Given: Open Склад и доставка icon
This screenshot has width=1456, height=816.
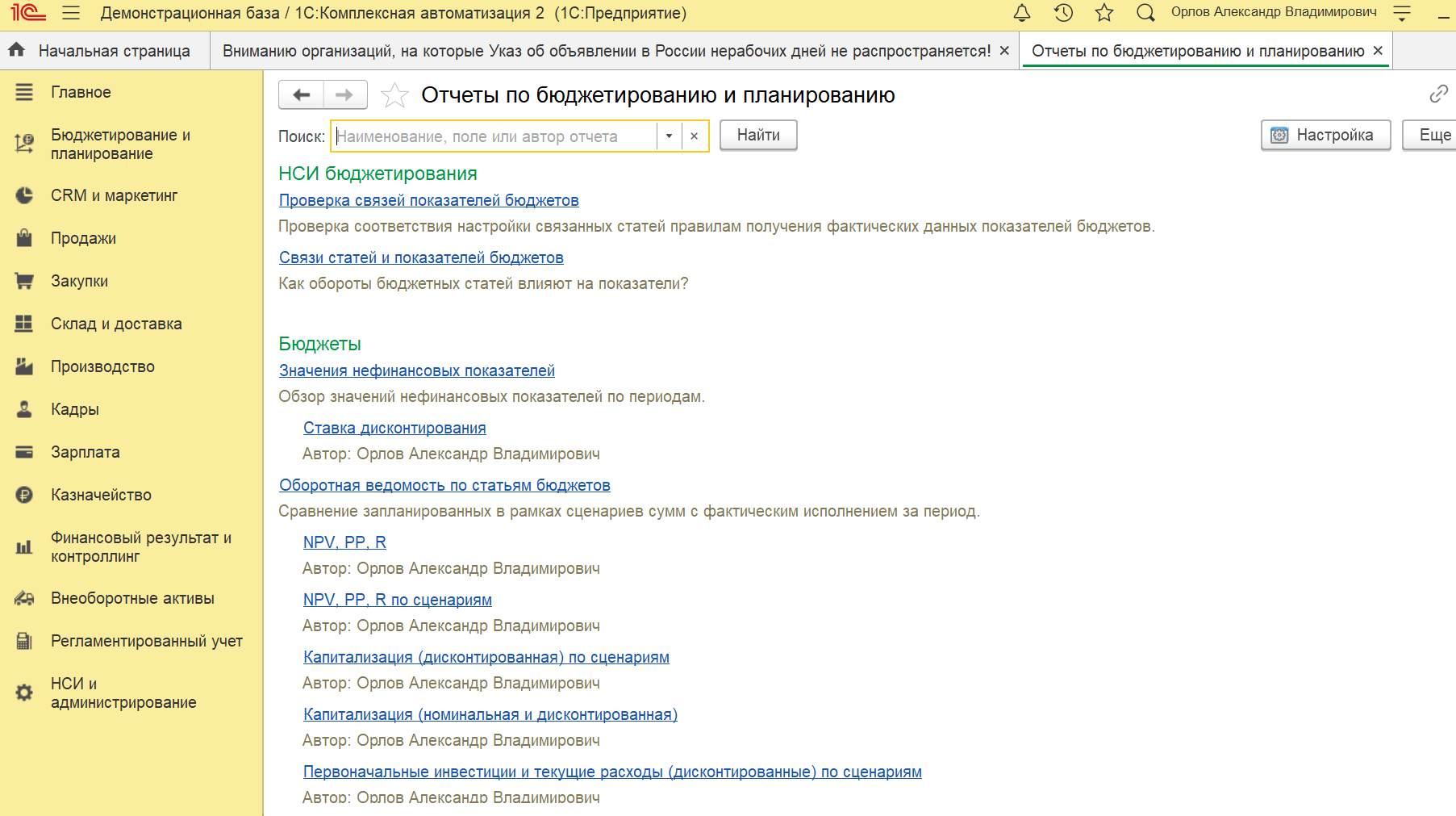Looking at the screenshot, I should pos(24,324).
